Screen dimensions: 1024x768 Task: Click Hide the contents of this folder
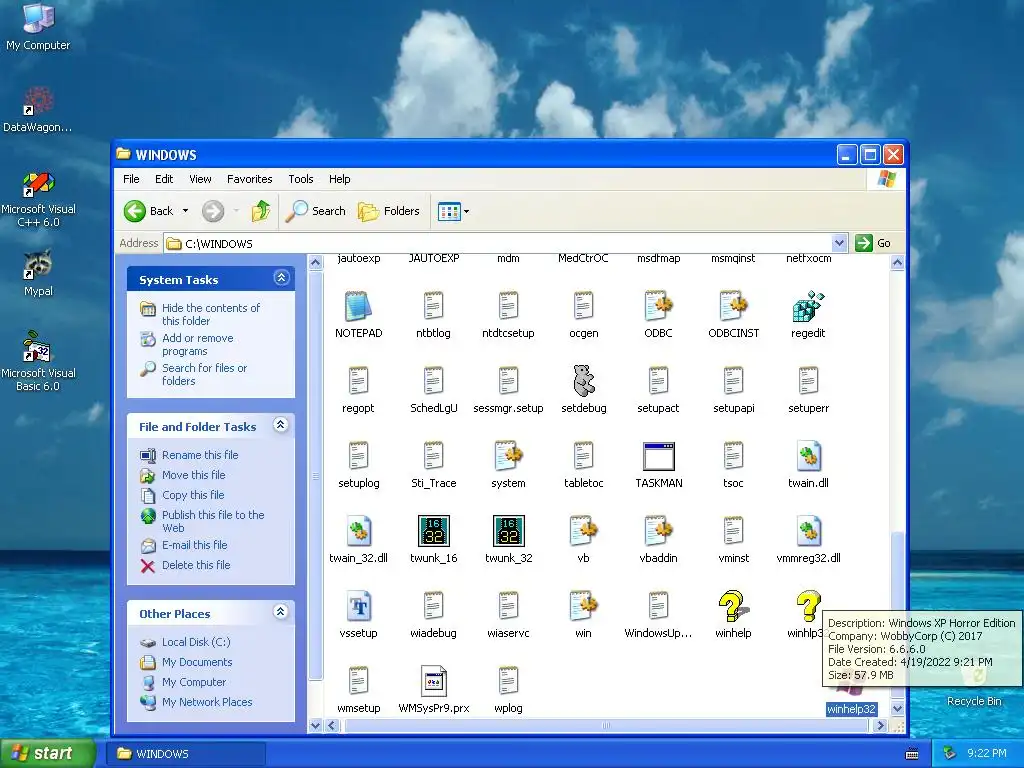coord(210,314)
